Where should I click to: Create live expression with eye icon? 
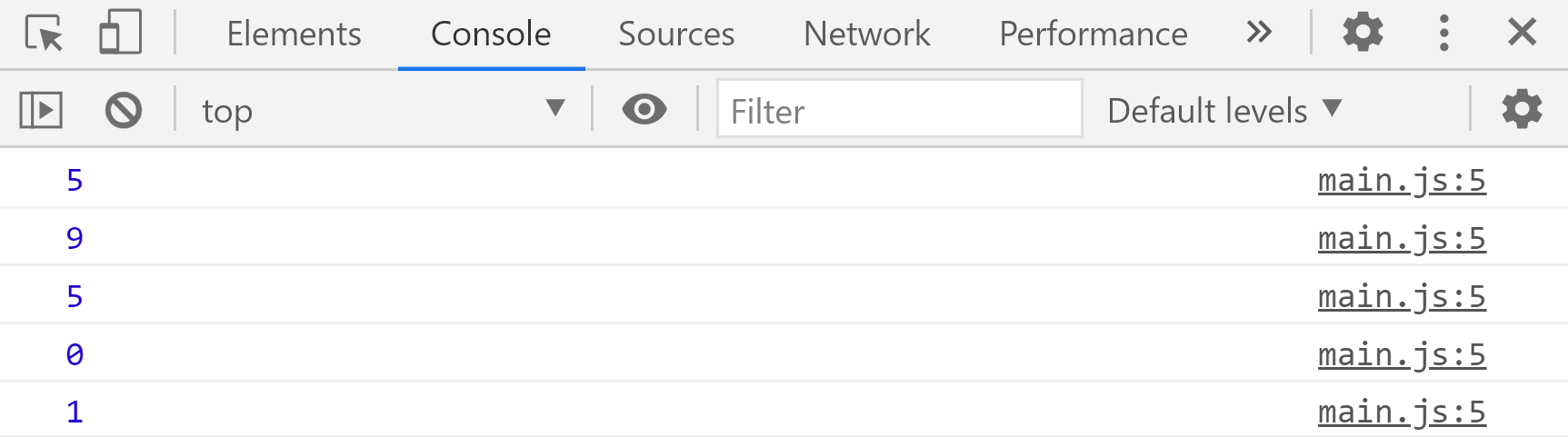(x=644, y=110)
